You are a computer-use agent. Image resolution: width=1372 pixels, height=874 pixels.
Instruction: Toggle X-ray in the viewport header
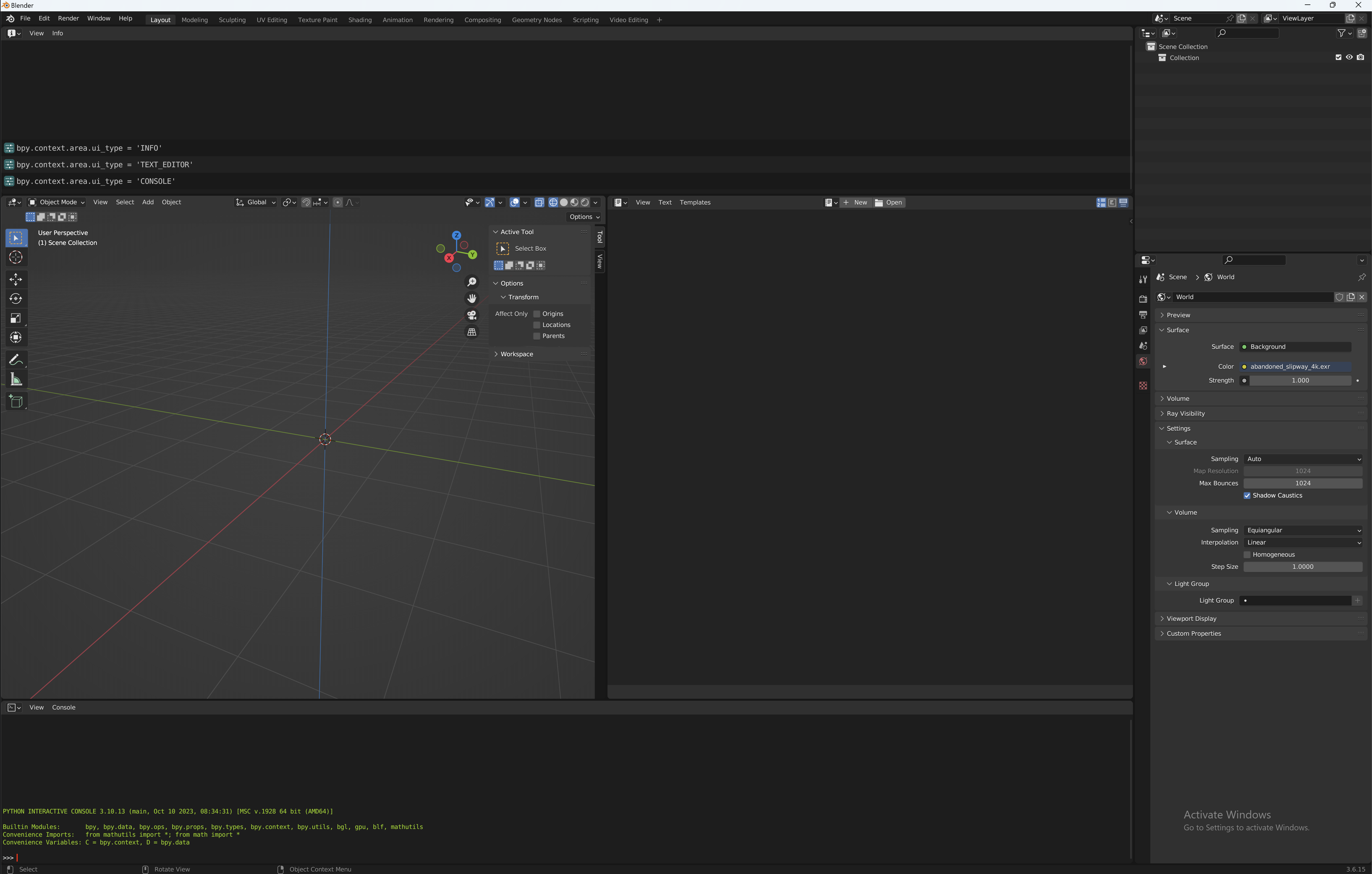click(x=539, y=202)
